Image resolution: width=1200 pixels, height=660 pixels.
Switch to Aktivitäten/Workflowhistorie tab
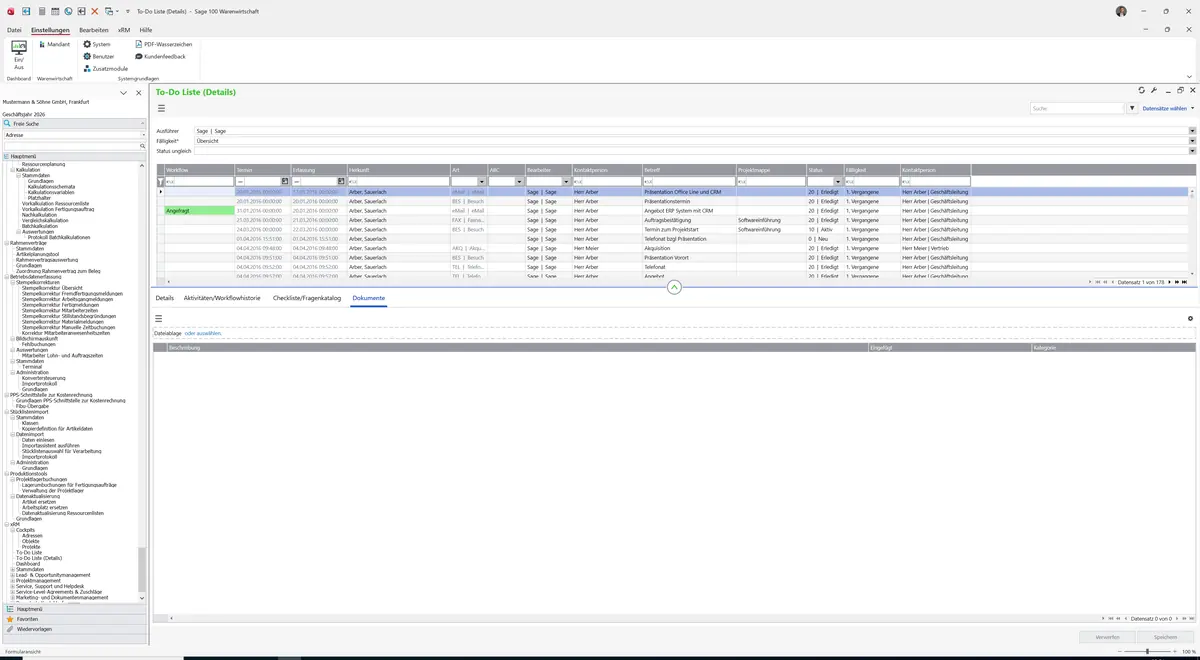[222, 298]
